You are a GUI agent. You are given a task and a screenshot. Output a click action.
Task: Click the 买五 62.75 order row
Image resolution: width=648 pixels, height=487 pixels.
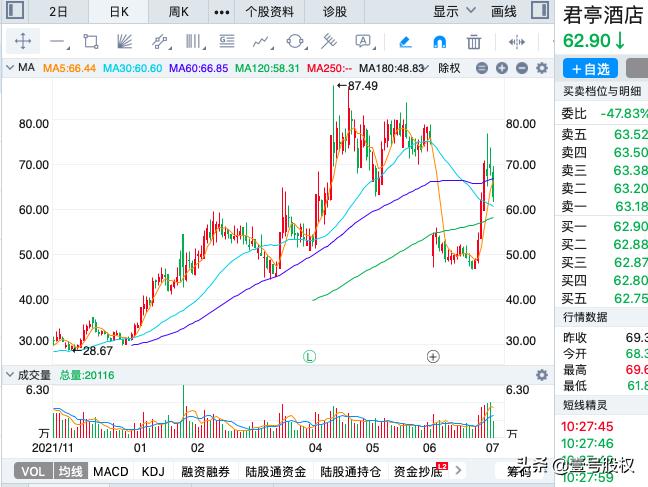(x=604, y=298)
